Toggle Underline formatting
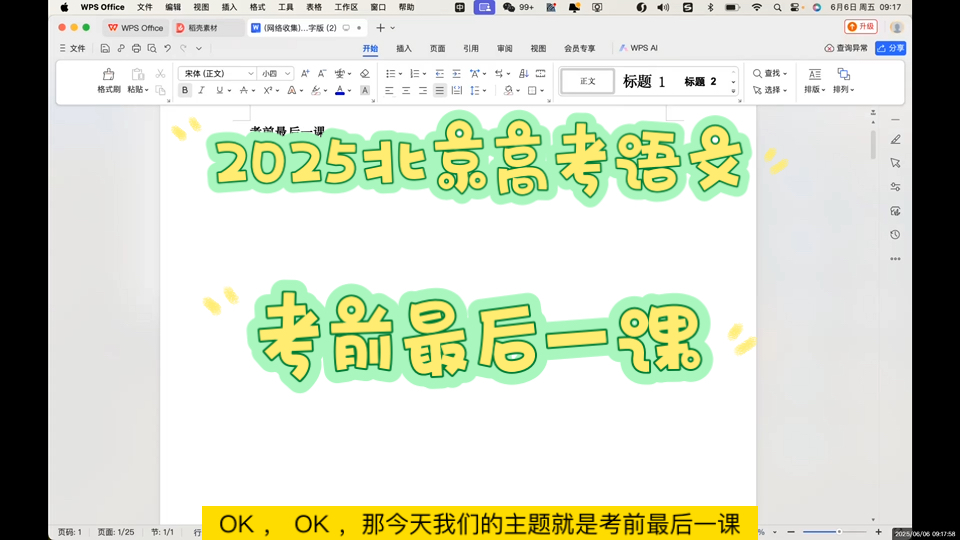 point(219,91)
